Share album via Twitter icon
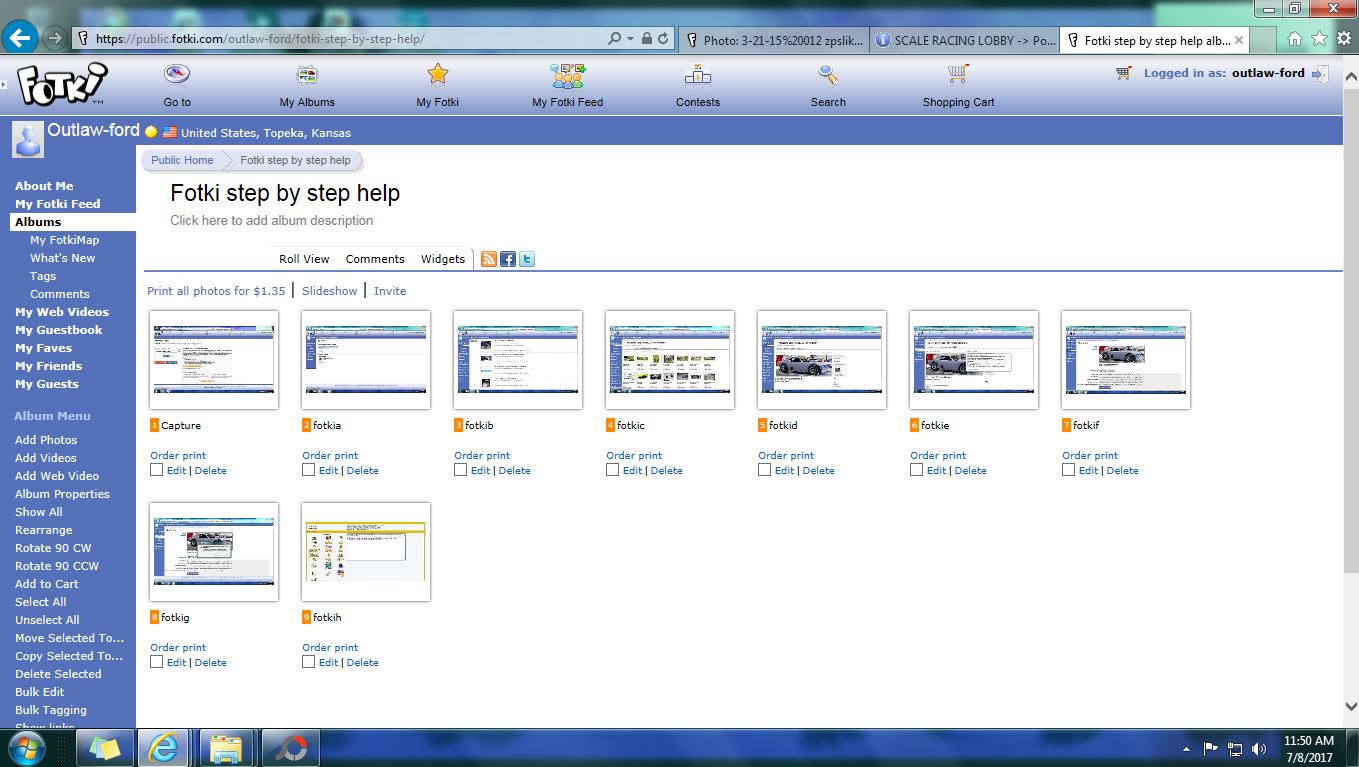1359x767 pixels. pos(527,259)
